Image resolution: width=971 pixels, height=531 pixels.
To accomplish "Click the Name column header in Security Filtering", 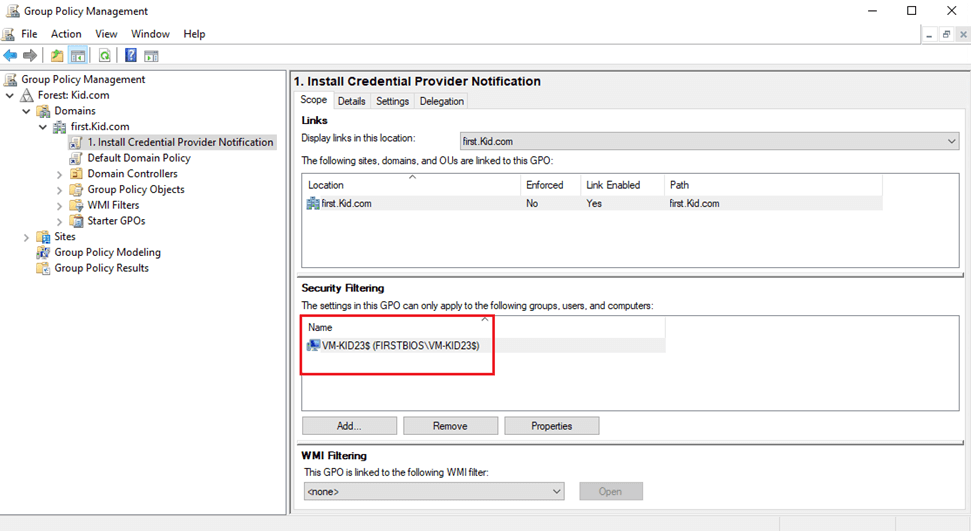I will (484, 327).
